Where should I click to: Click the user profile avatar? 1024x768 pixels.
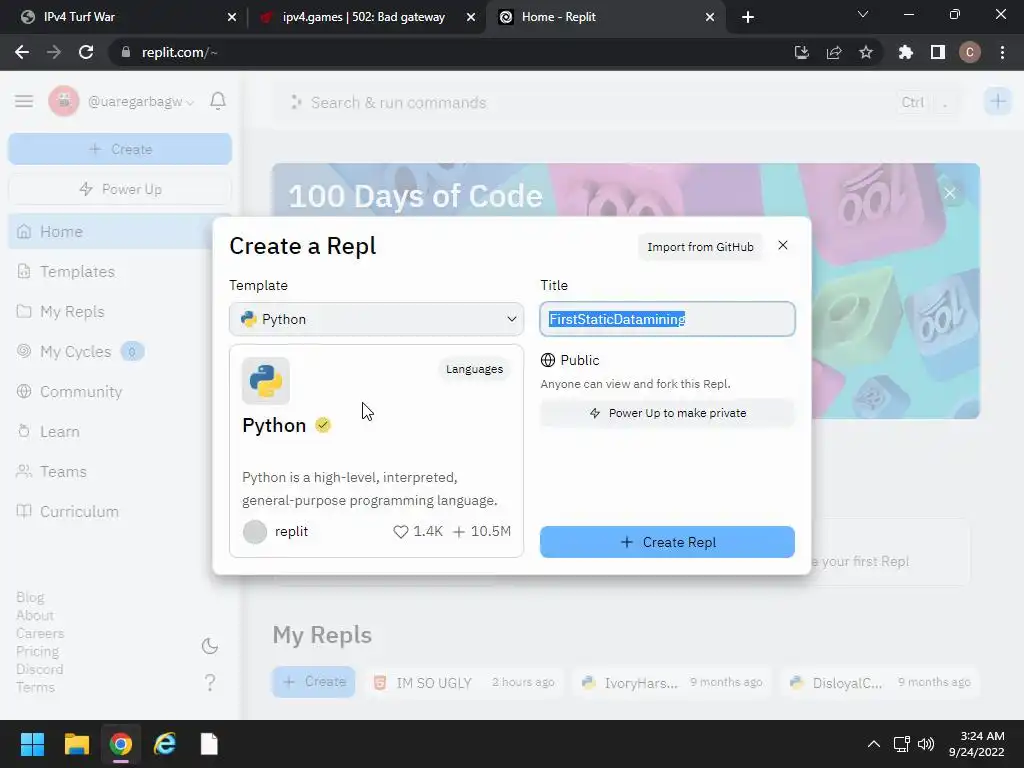64,101
